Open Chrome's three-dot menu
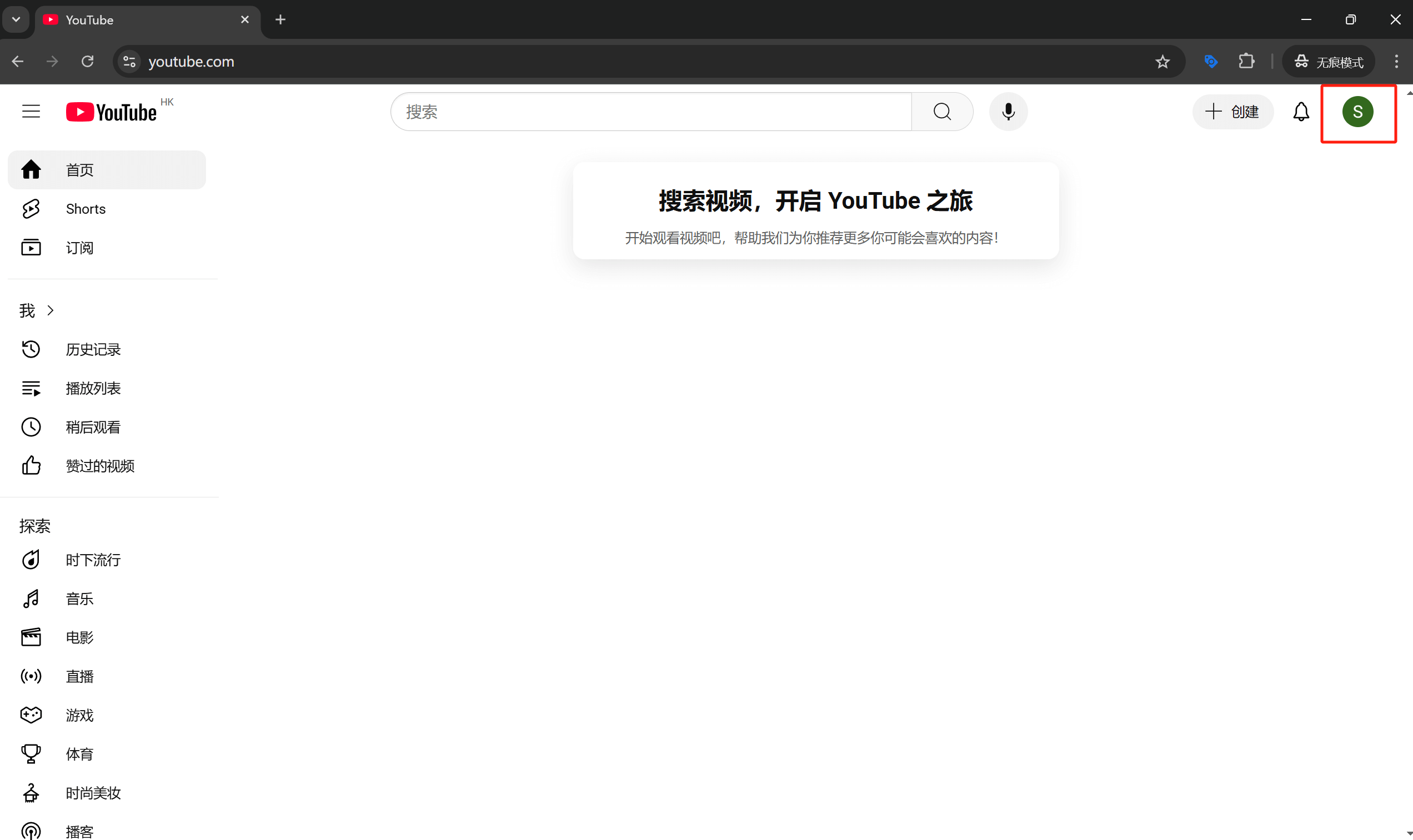This screenshot has width=1413, height=840. pos(1396,61)
